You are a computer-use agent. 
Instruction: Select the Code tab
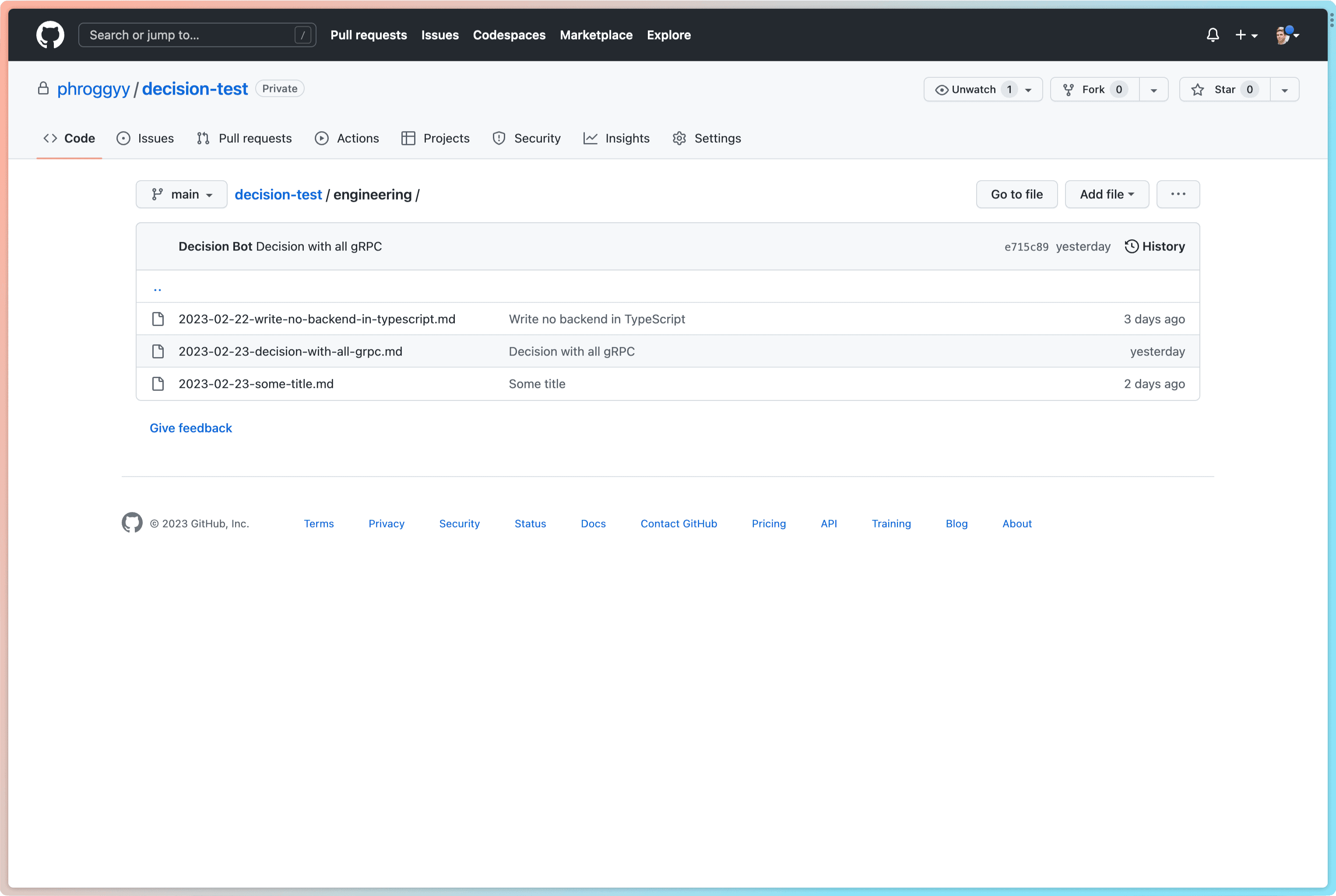tap(69, 138)
